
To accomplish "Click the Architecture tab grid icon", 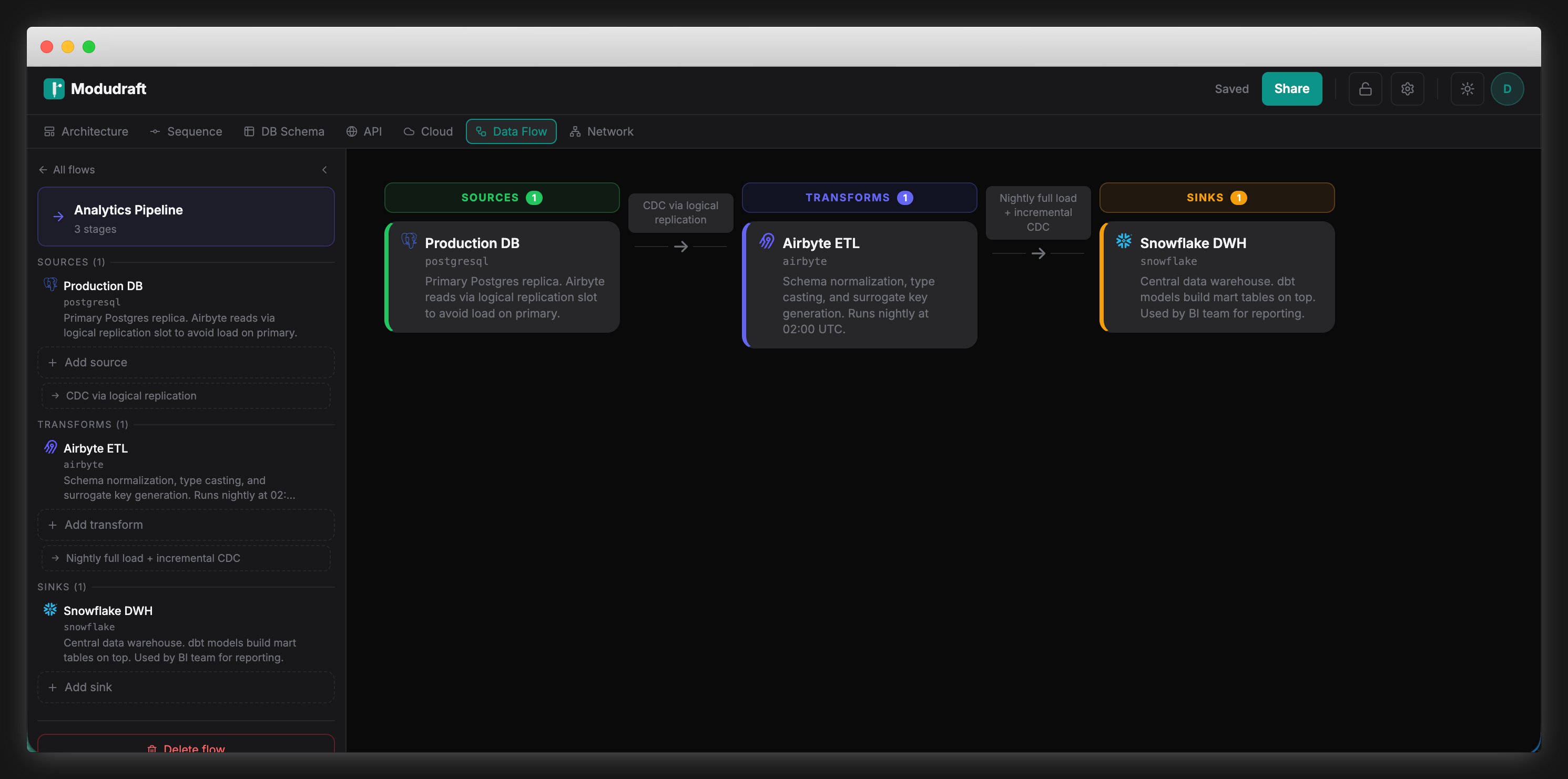I will coord(49,131).
